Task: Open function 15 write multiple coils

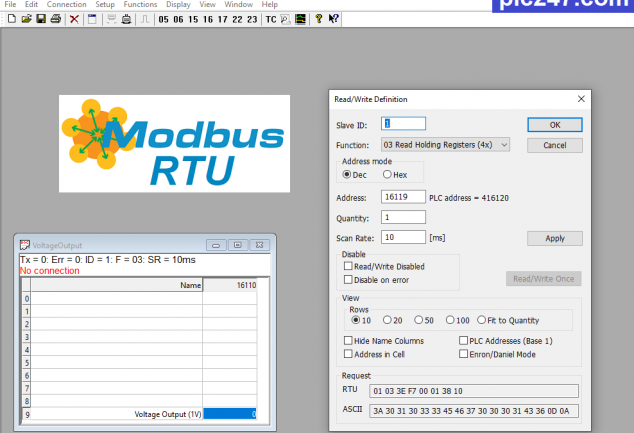Action: coord(193,19)
